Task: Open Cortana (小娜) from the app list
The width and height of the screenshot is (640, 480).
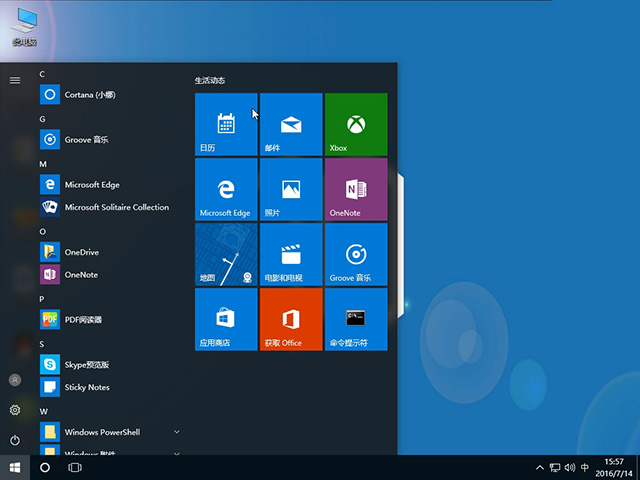Action: click(x=90, y=94)
